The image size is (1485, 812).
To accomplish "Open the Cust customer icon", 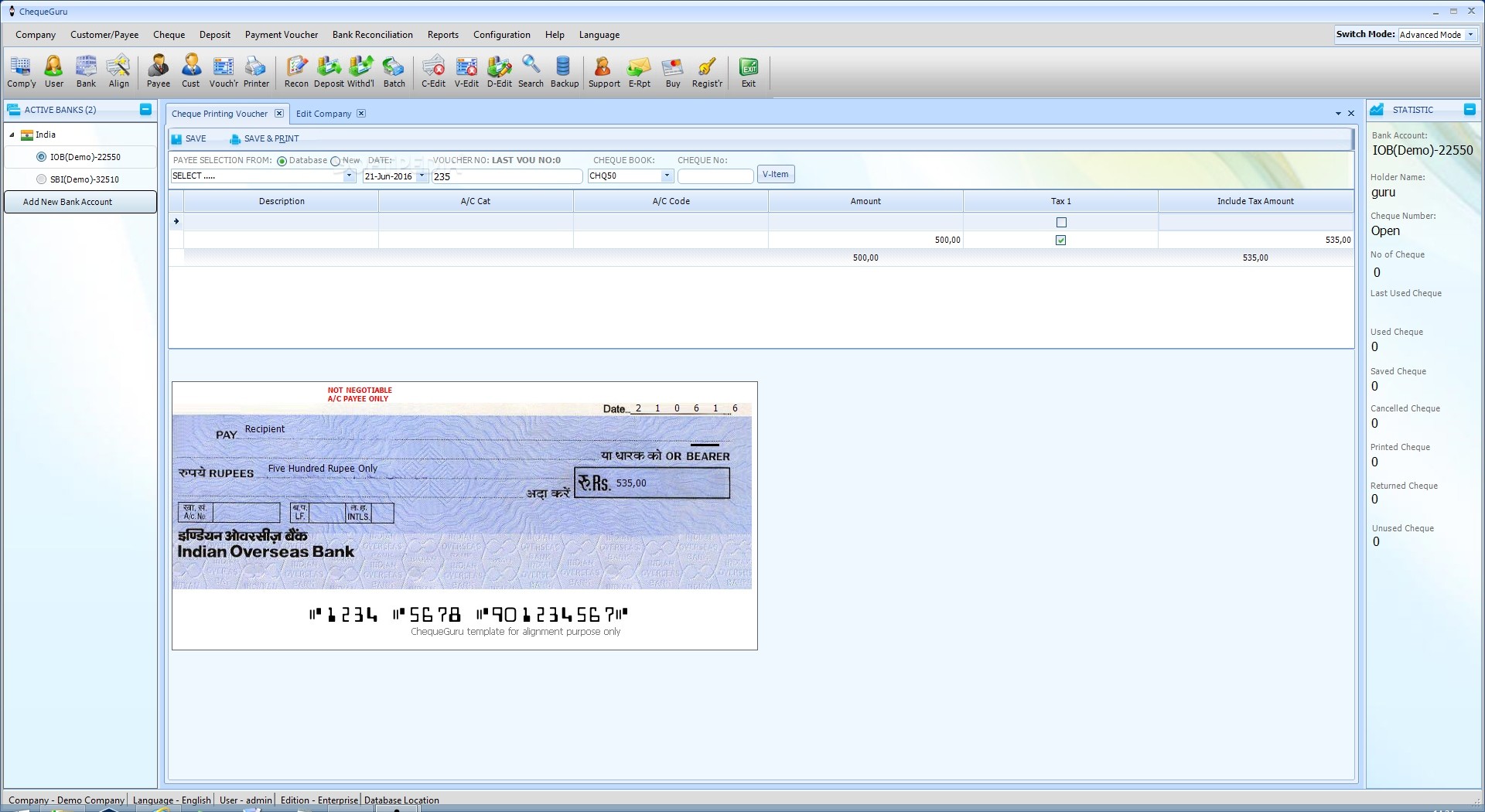I will [x=191, y=72].
